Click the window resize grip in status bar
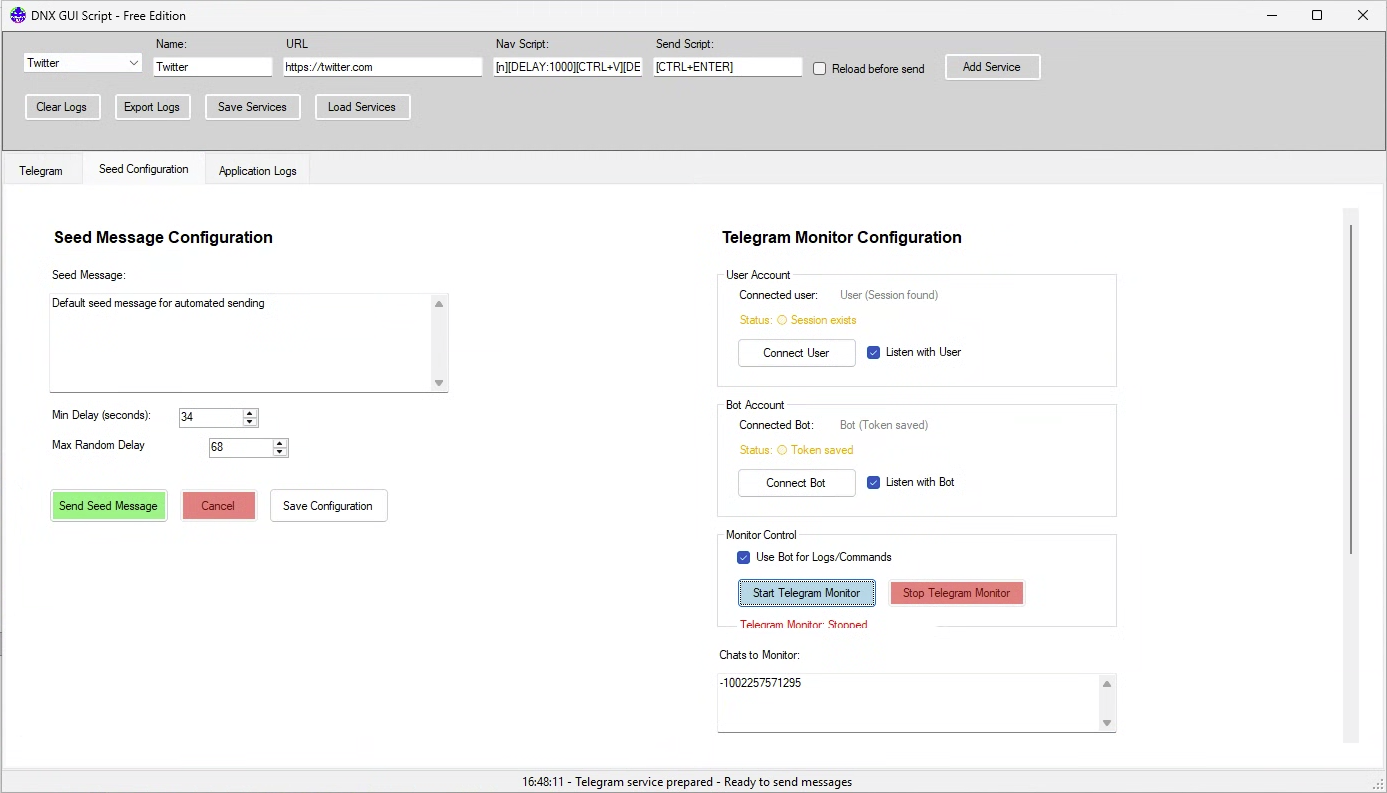This screenshot has width=1387, height=793. (x=1378, y=784)
